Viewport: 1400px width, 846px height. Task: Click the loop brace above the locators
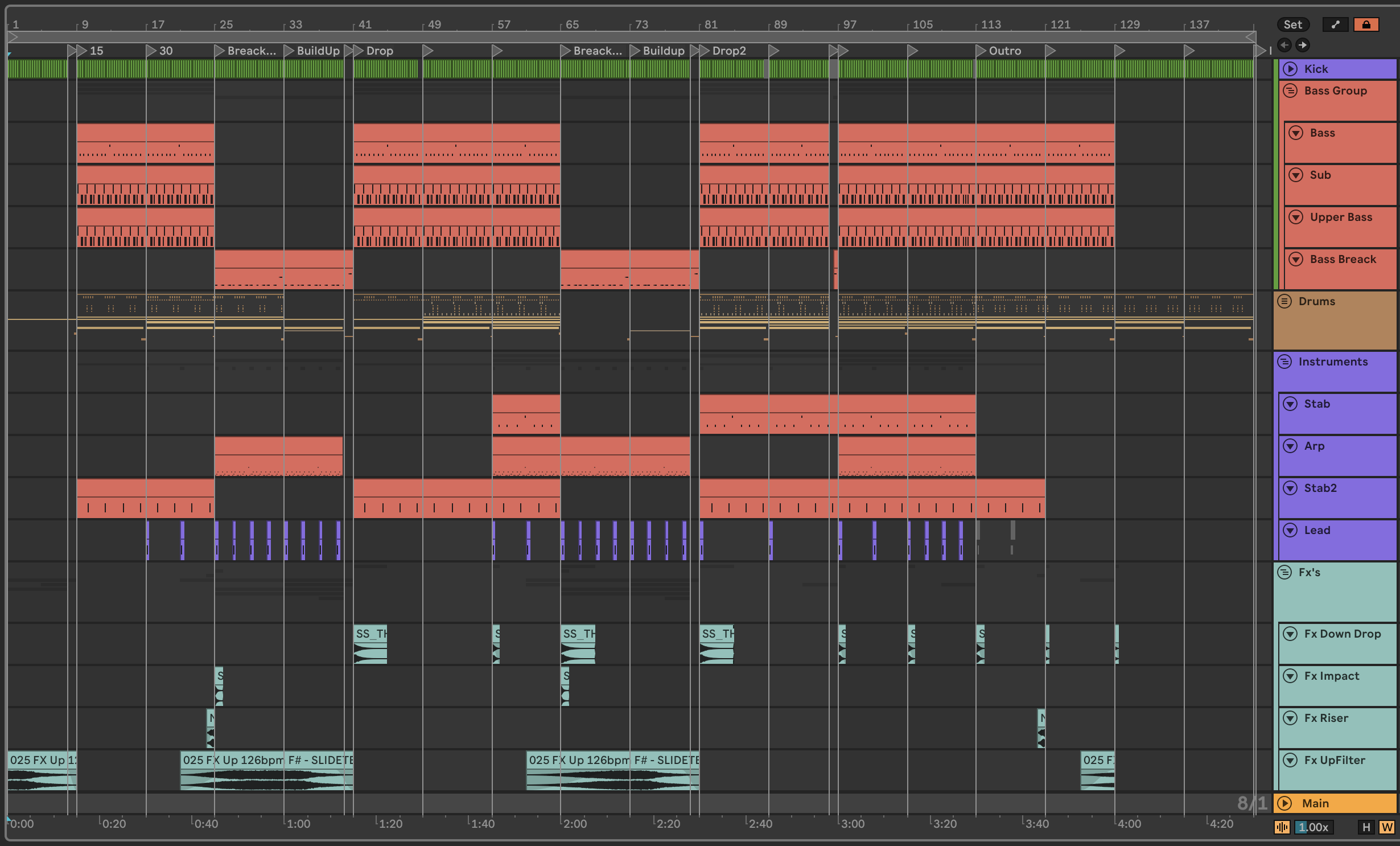tap(632, 37)
